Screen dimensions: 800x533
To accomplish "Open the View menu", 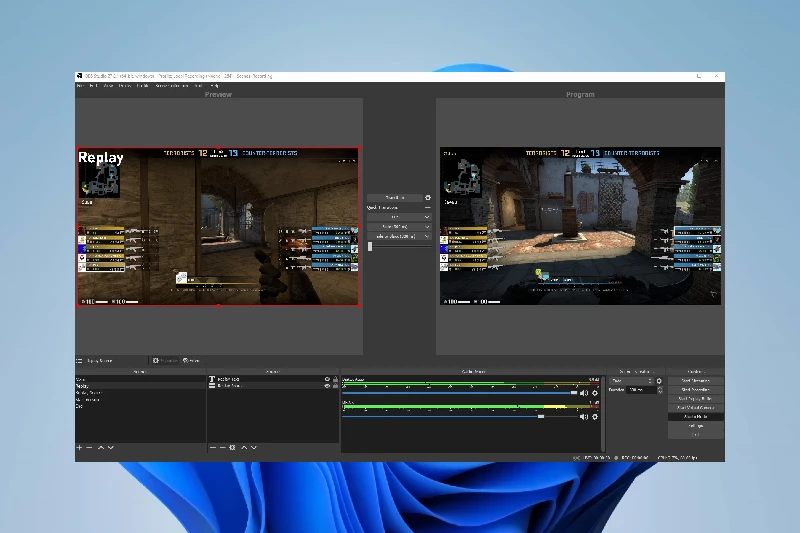I will (109, 86).
